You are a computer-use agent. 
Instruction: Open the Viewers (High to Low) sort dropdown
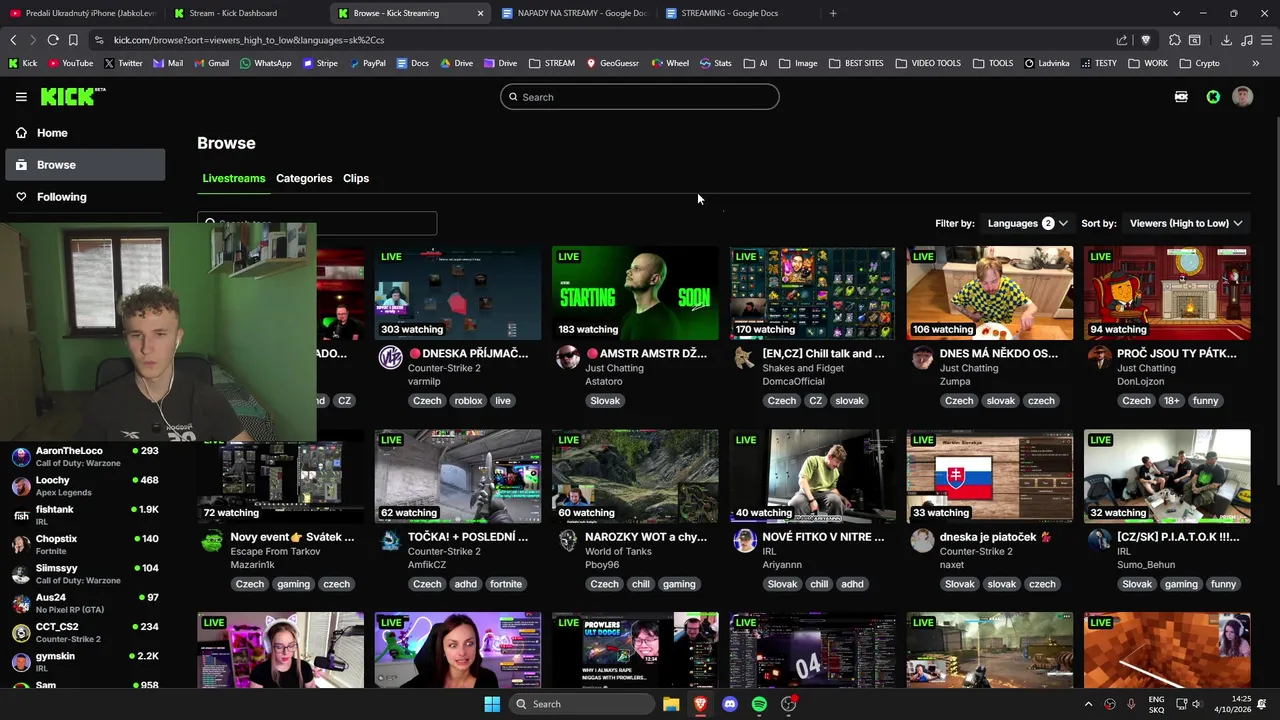[x=1186, y=223]
